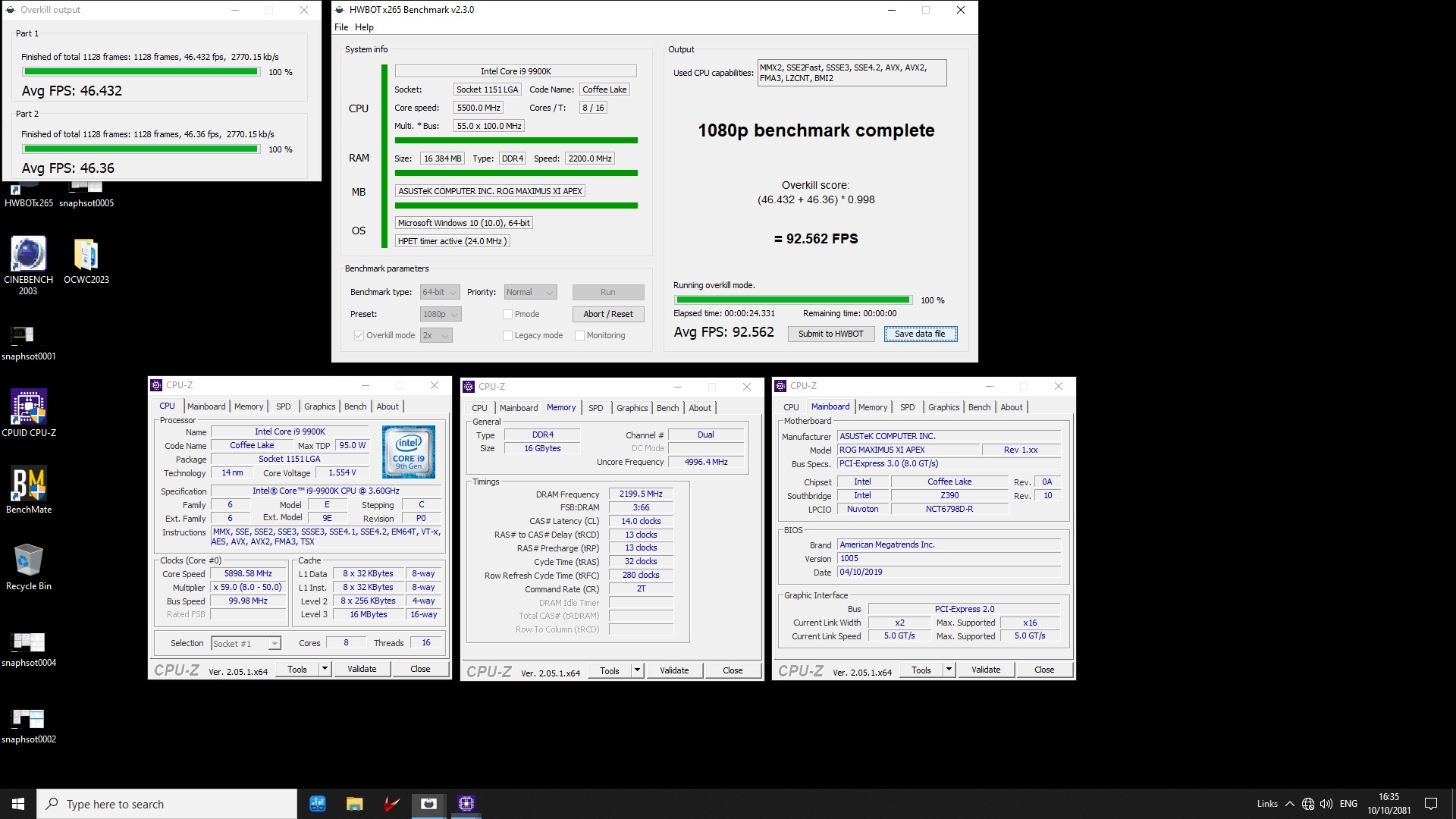Launch CINEBENCH 2003 desktop icon
The height and width of the screenshot is (819, 1456).
coord(28,265)
